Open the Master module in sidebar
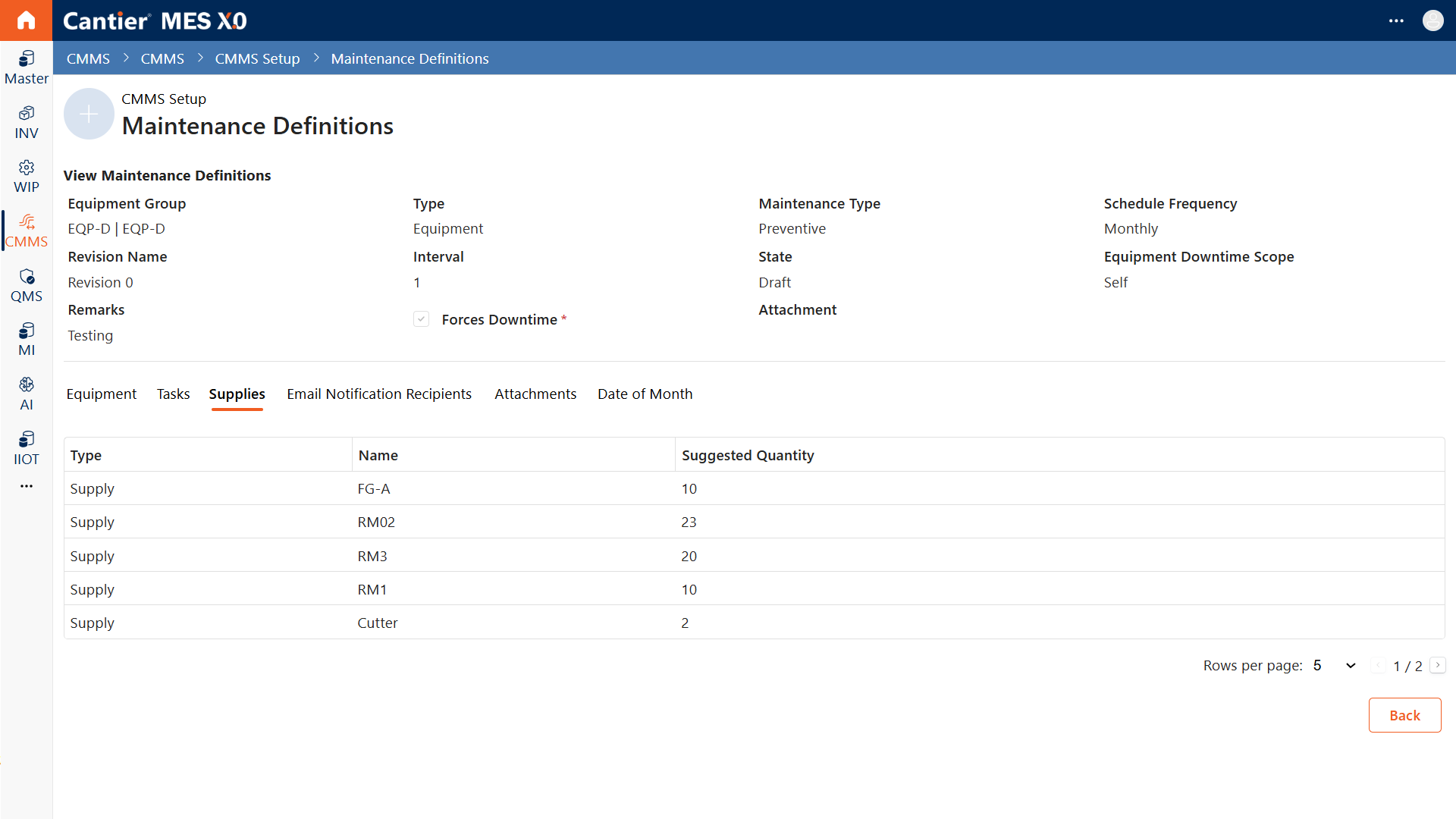 (x=27, y=67)
